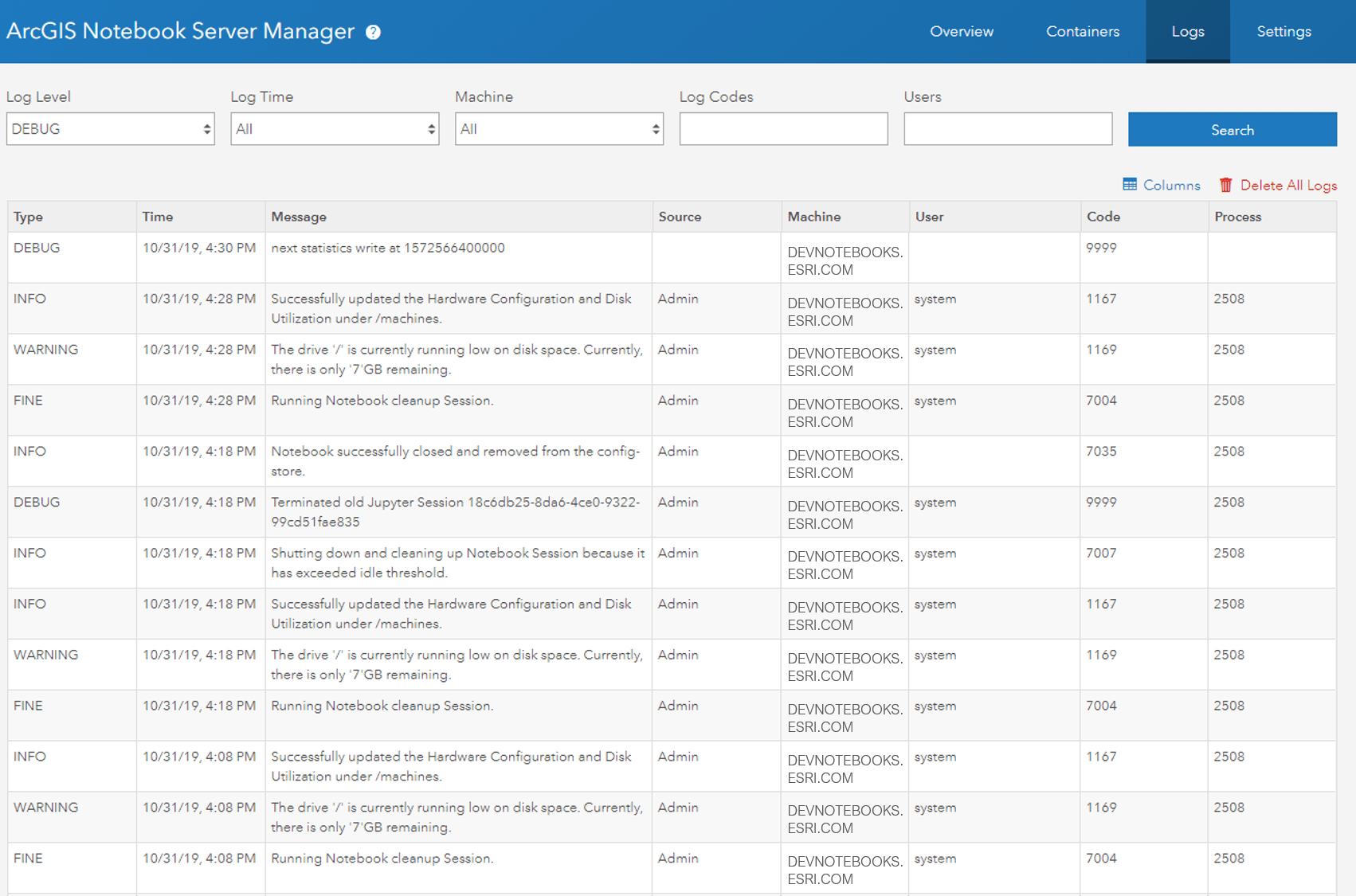Select the Logs tab
This screenshot has height=896, width=1356.
point(1188,32)
